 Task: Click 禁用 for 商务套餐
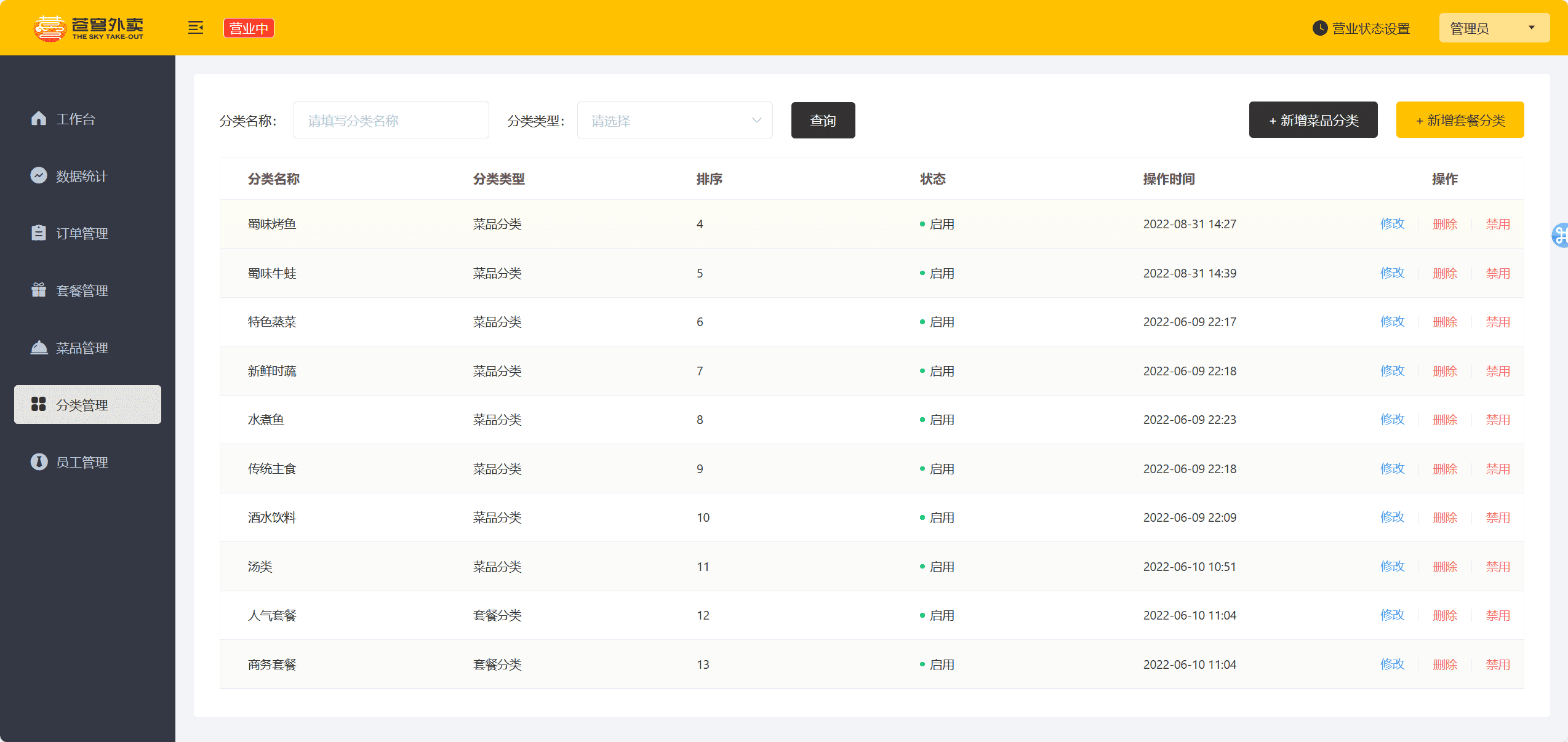tap(1498, 664)
